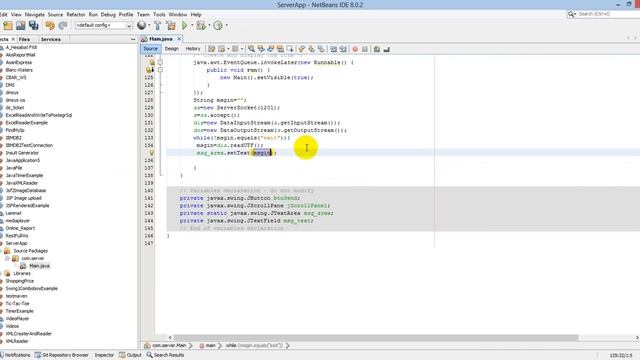The height and width of the screenshot is (360, 640).
Task: Click the Profile Project clock icon
Action: point(218,25)
